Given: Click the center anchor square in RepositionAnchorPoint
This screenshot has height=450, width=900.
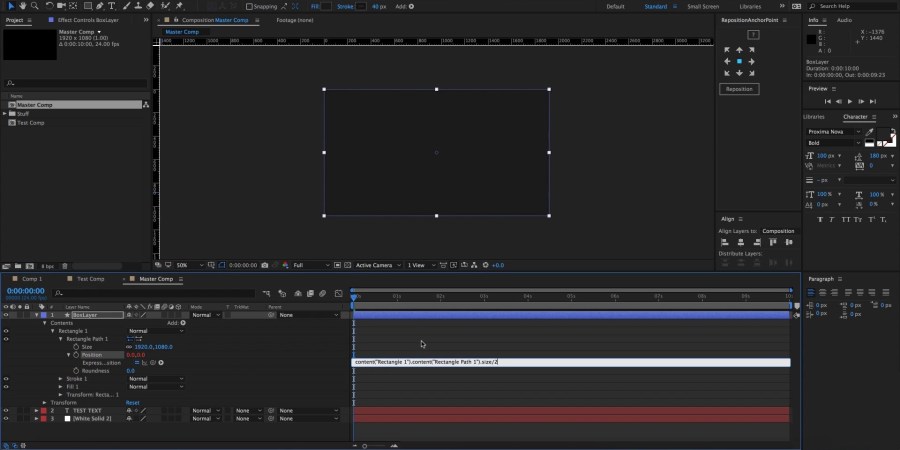Looking at the screenshot, I should [x=739, y=61].
